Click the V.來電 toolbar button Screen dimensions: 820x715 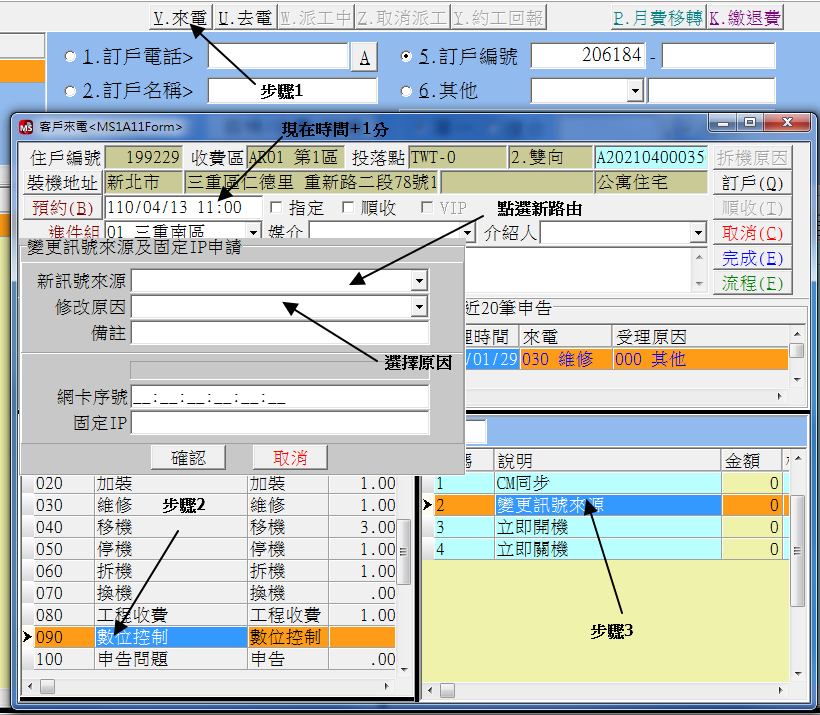coord(181,17)
